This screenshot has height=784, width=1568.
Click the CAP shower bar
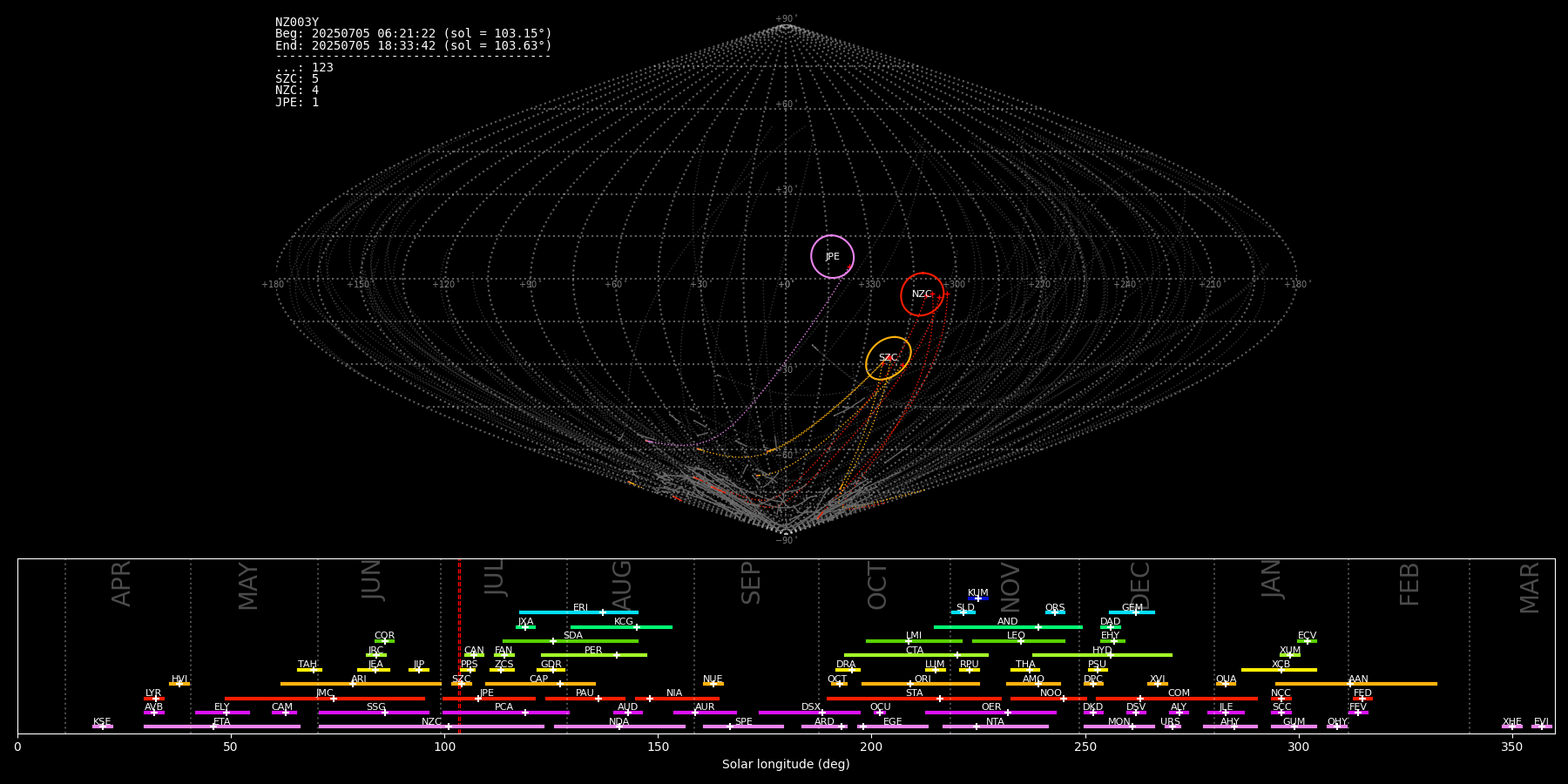click(x=540, y=684)
